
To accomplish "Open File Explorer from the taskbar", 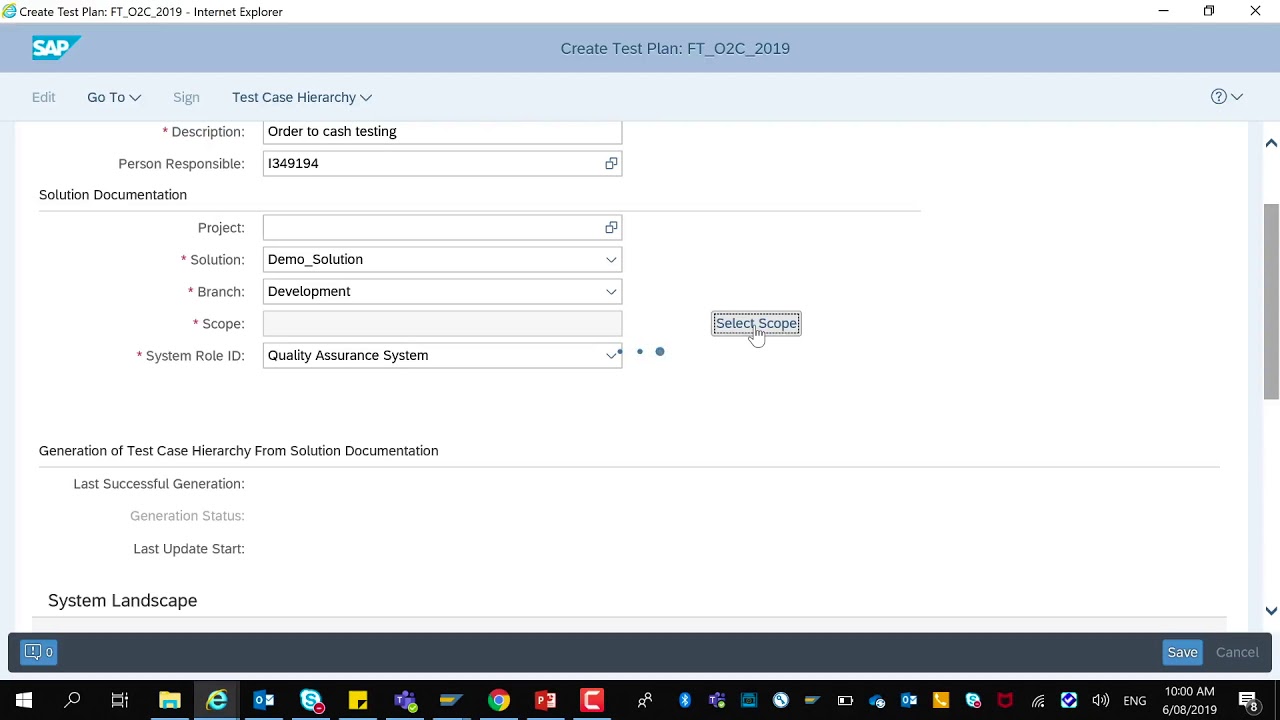I will pos(169,700).
